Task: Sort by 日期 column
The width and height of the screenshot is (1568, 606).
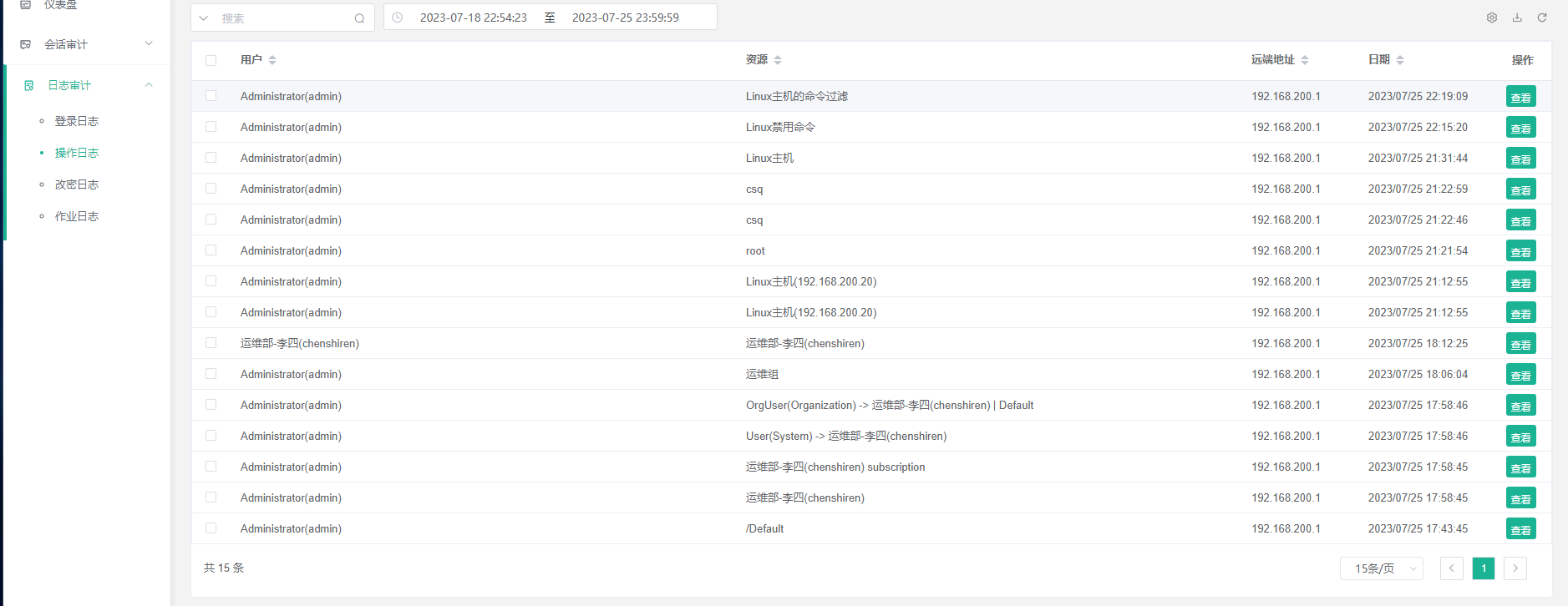Action: pyautogui.click(x=1400, y=60)
